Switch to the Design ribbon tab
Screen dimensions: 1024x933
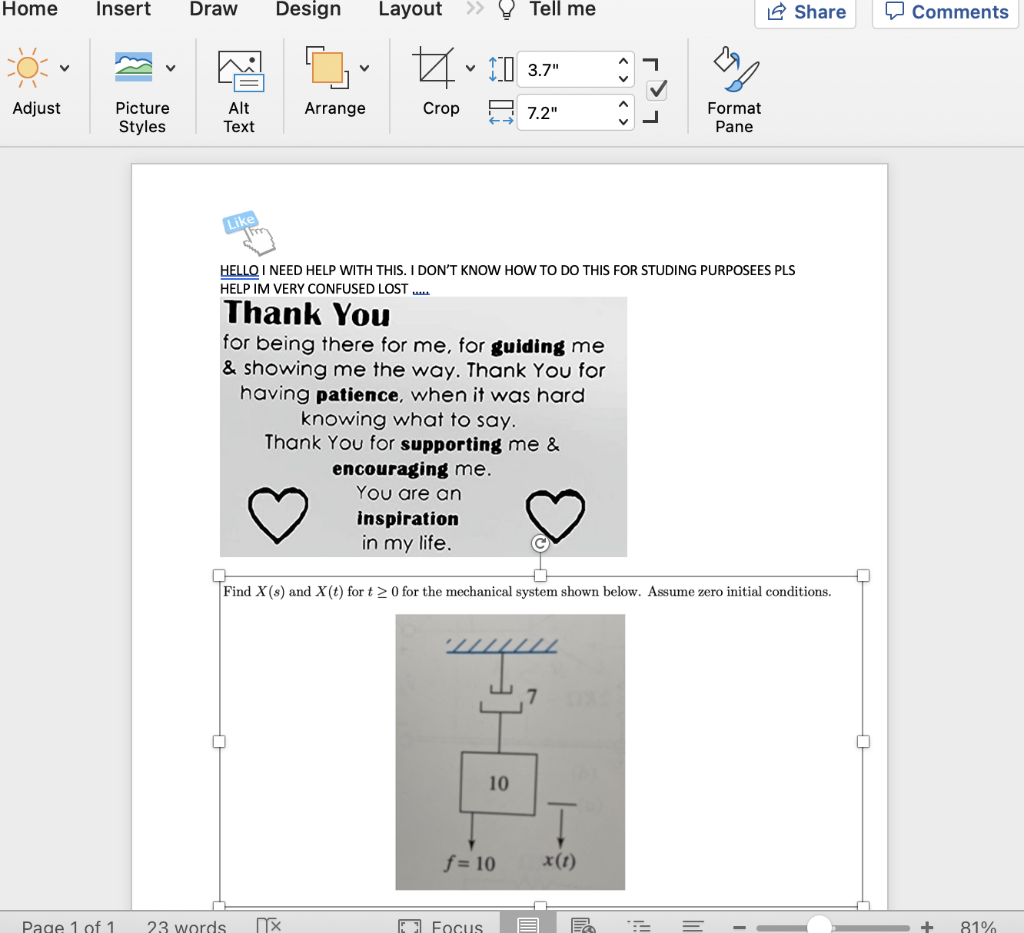308,10
